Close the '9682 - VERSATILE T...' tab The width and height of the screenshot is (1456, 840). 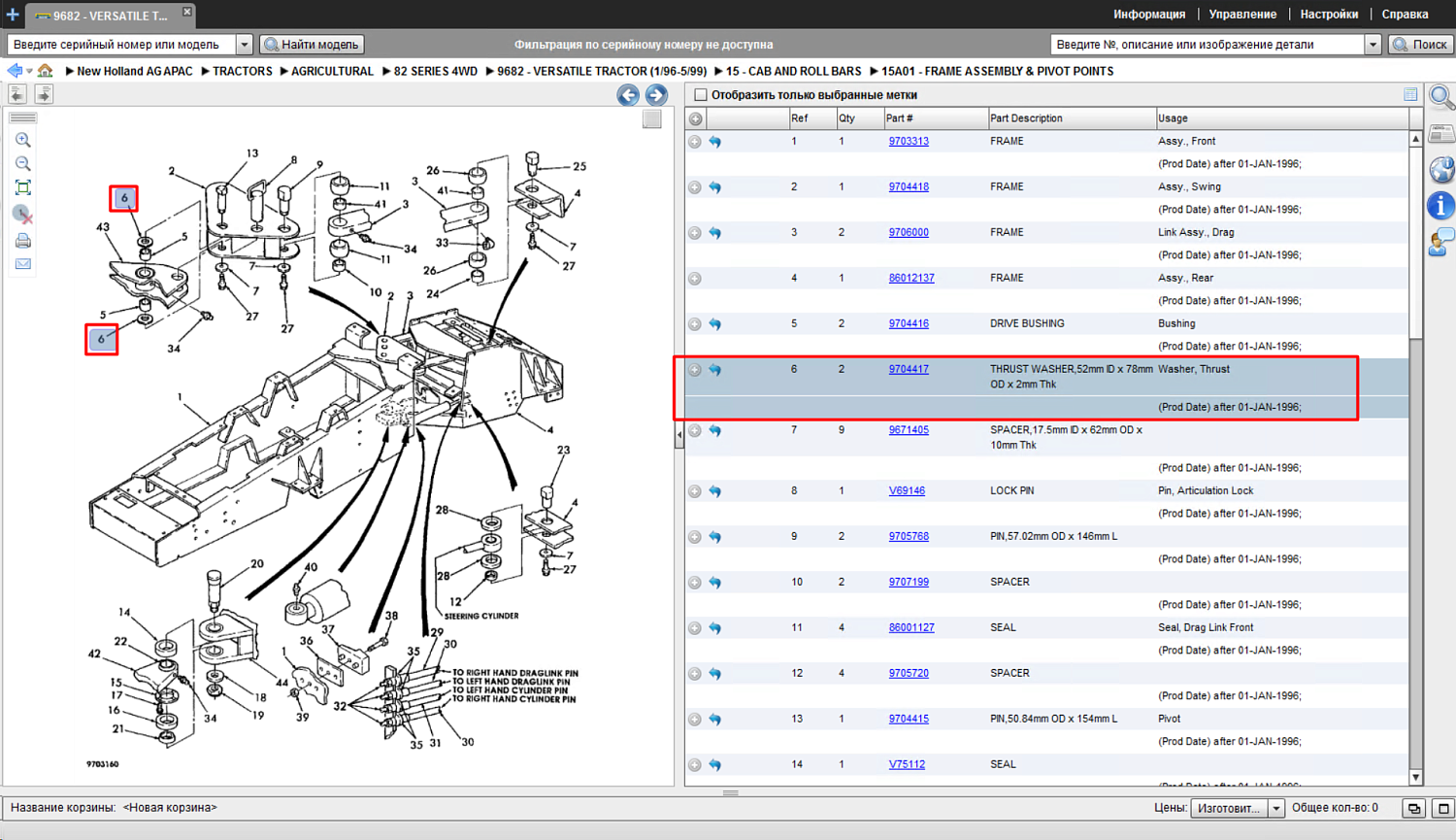187,13
